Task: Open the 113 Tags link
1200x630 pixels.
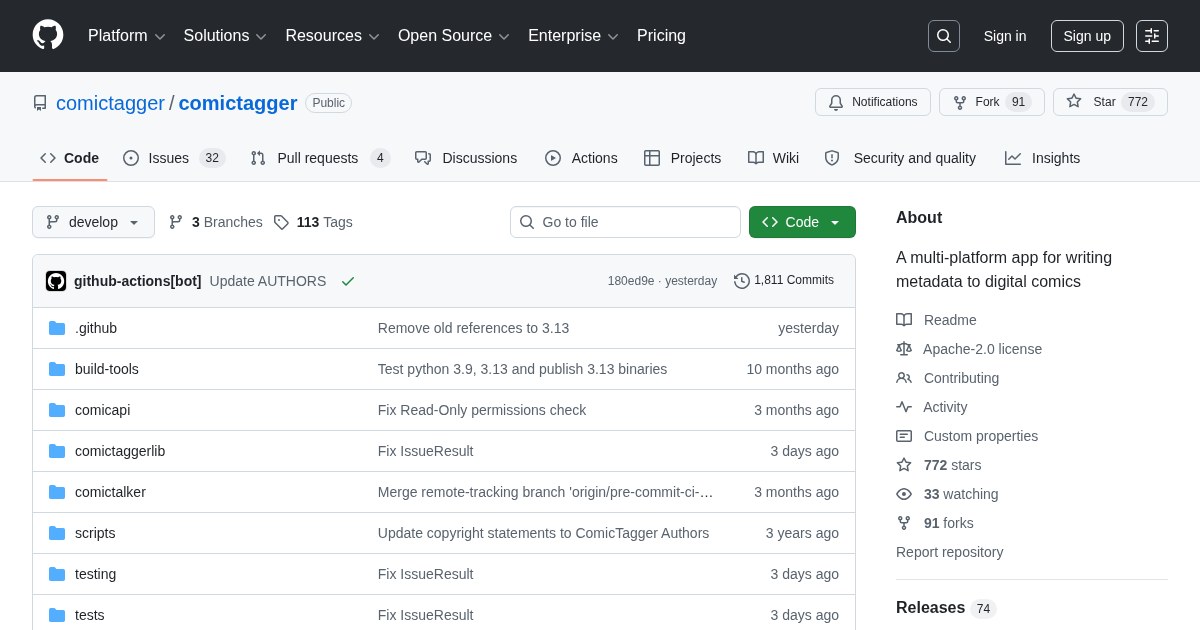Action: [313, 222]
